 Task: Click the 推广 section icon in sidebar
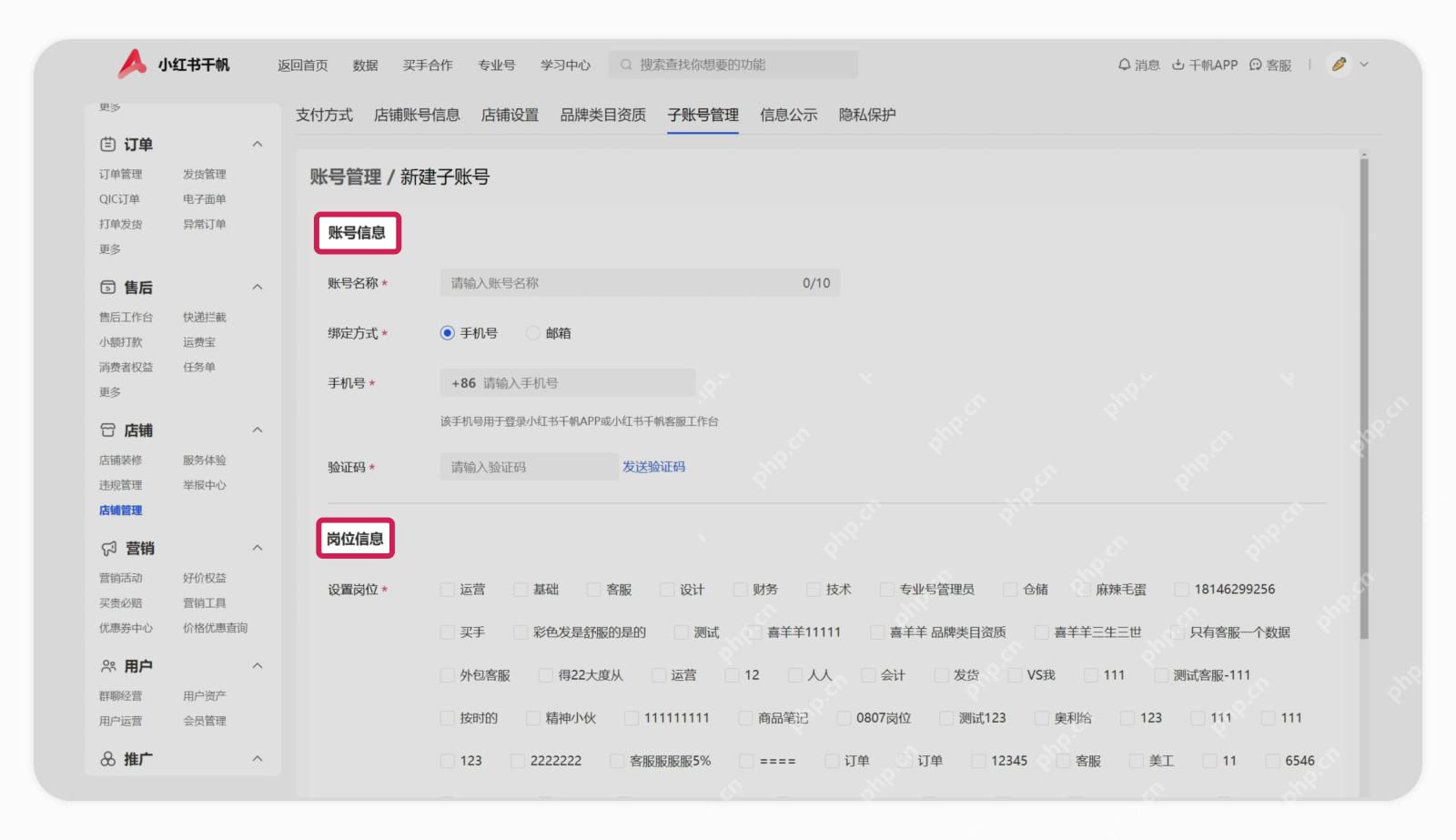[x=107, y=759]
